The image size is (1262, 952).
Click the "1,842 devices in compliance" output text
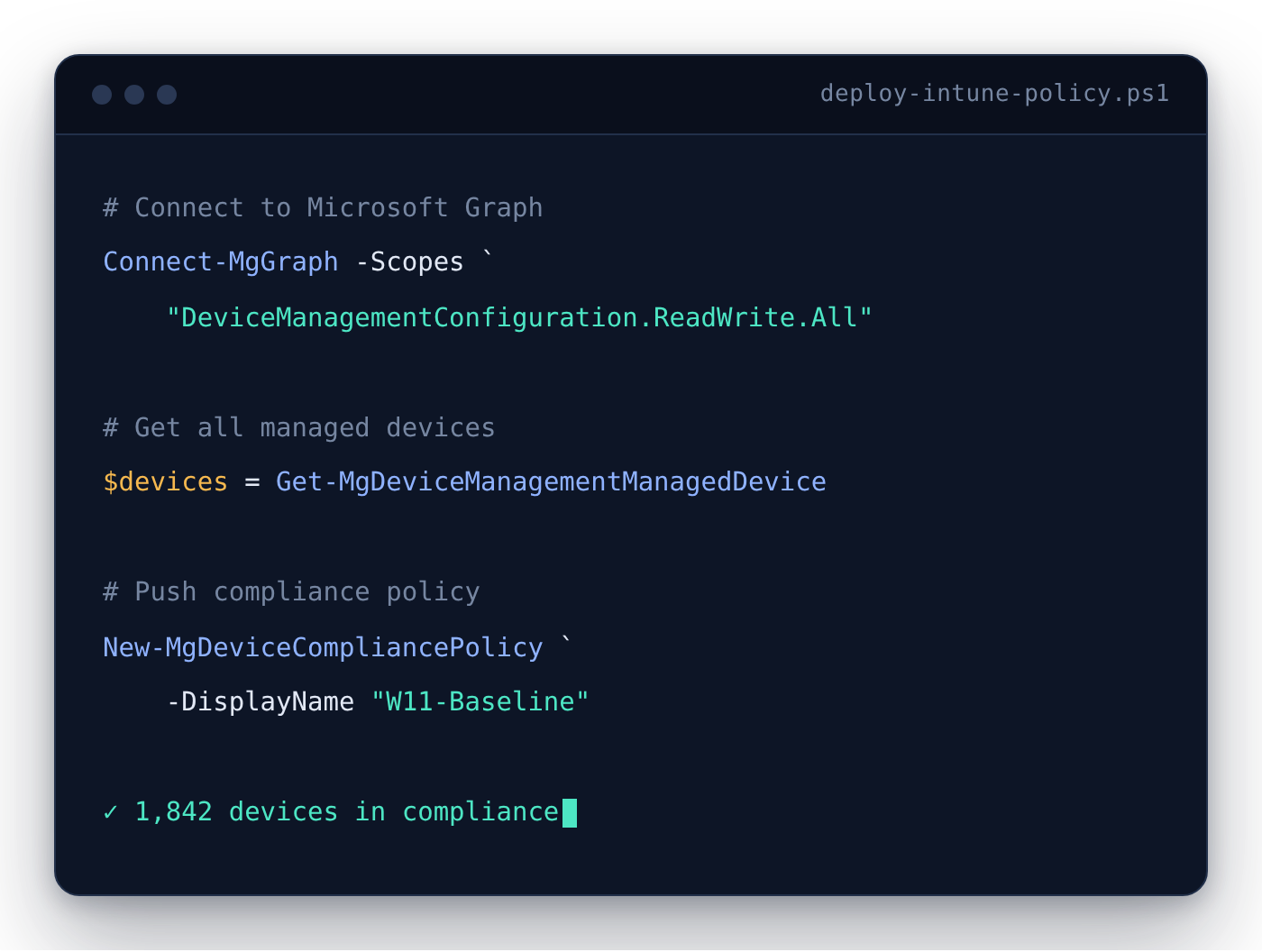click(x=347, y=812)
